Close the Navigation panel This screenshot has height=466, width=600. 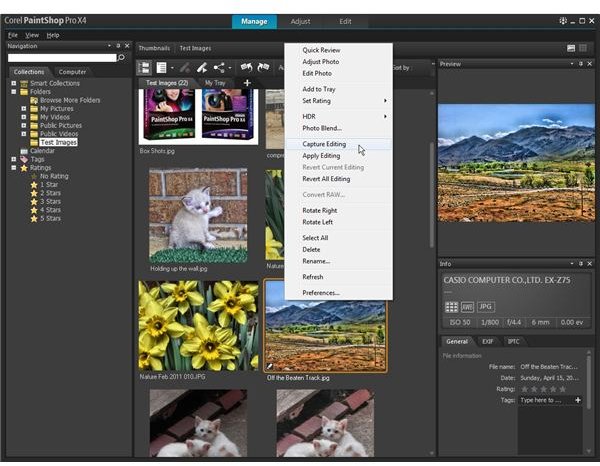pos(127,46)
